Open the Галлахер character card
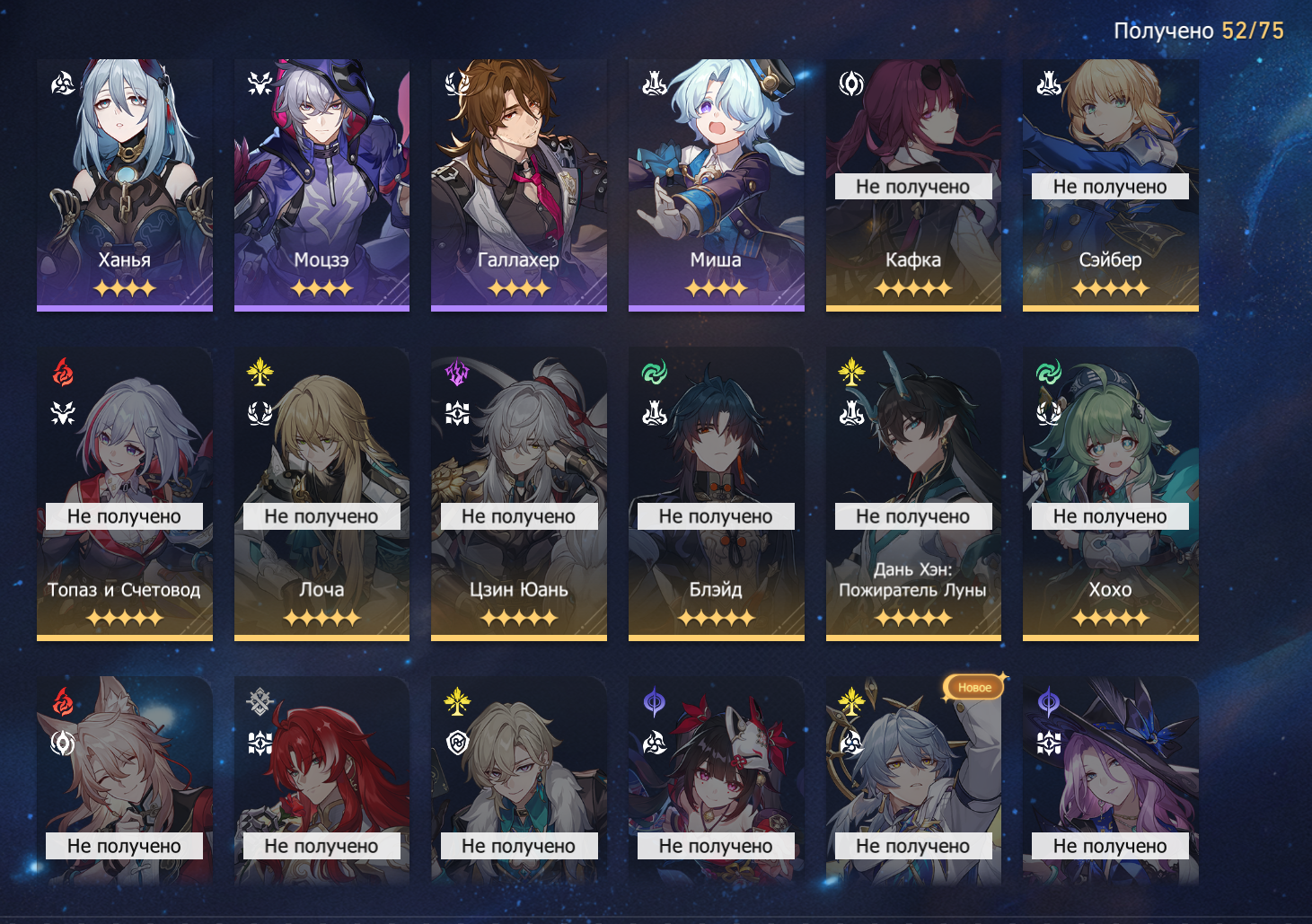This screenshot has height=924, width=1312. 519,185
